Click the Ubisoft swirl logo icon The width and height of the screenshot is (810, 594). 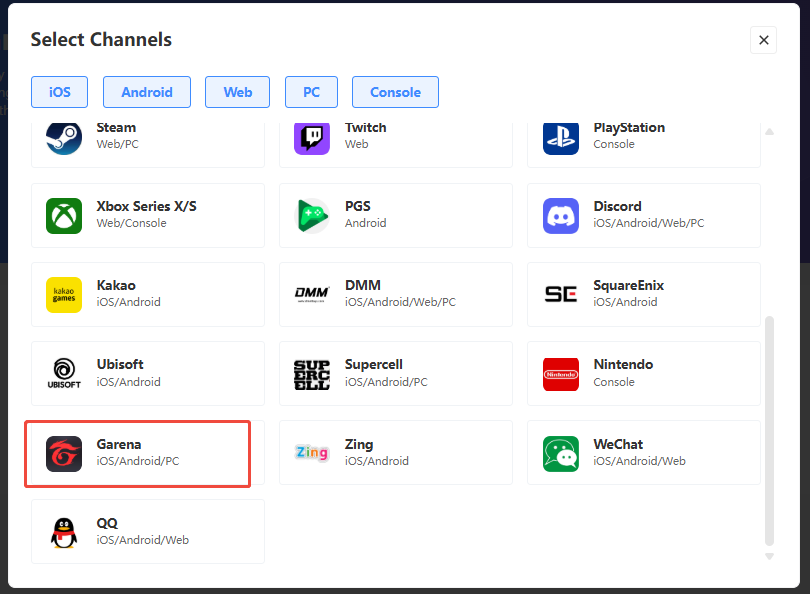(x=64, y=373)
